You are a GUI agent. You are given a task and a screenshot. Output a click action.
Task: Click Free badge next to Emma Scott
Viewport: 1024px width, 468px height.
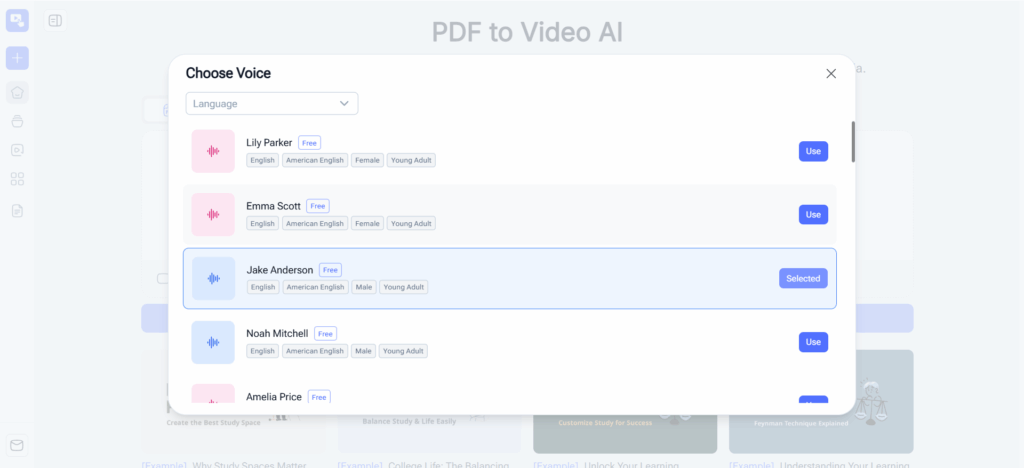coord(318,206)
